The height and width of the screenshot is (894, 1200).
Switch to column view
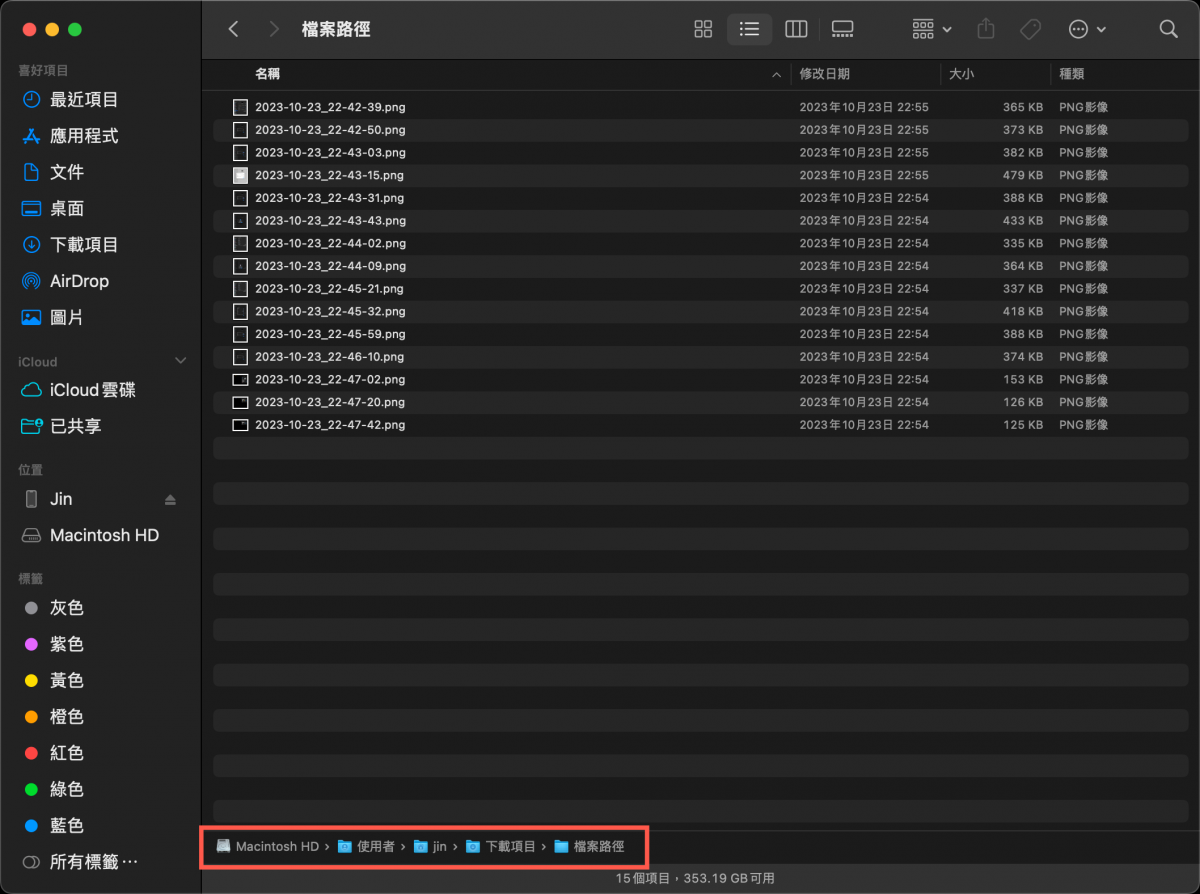point(796,29)
